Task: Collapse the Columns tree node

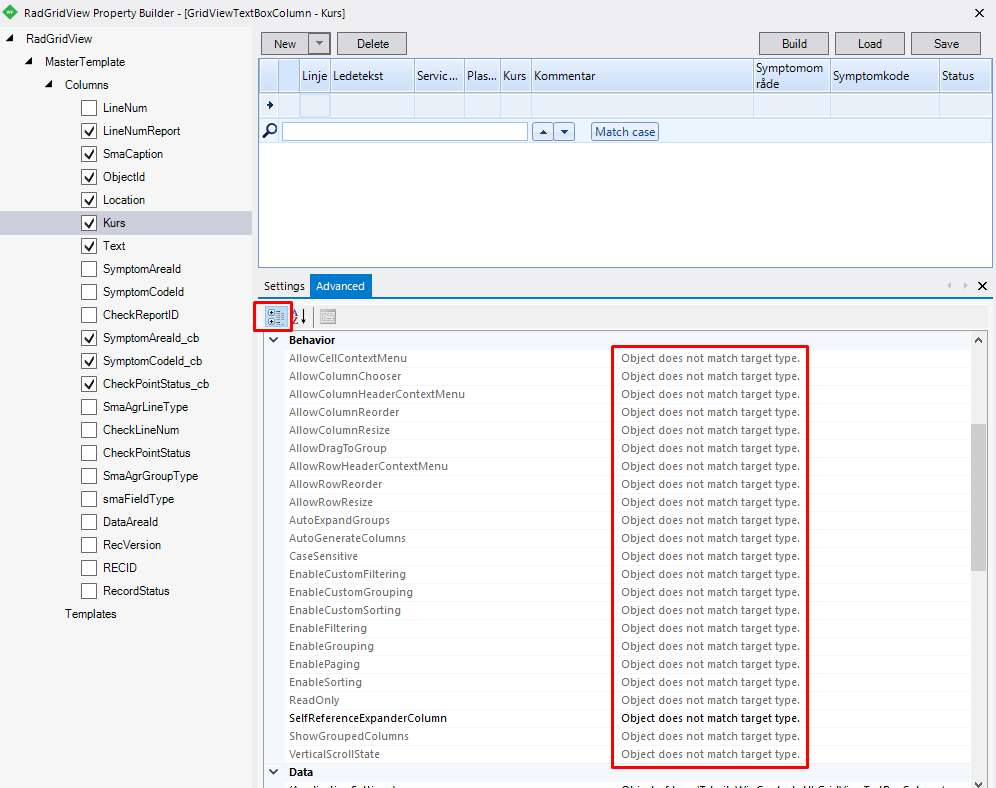Action: [48, 84]
